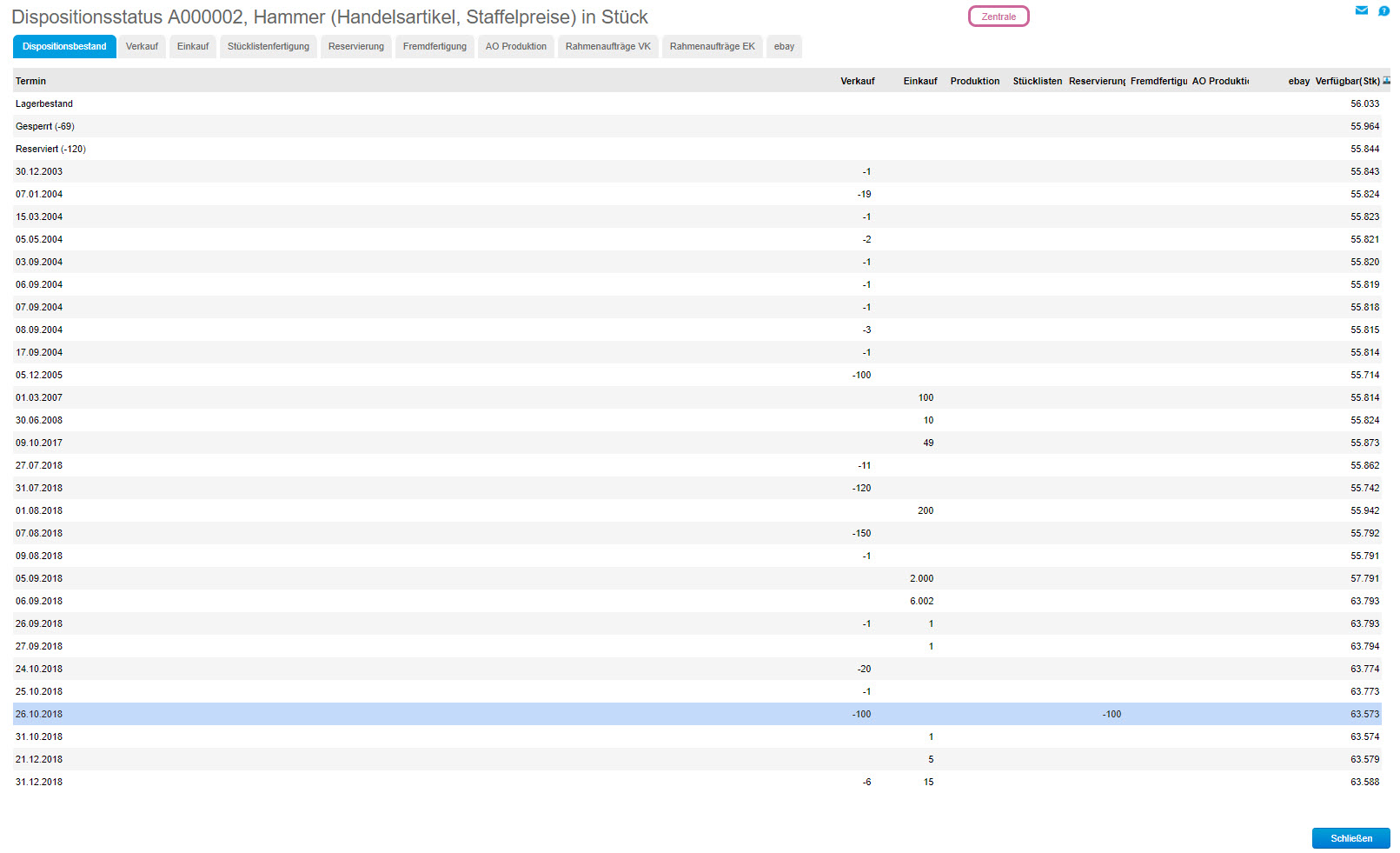
Task: Click the date 26.09.2018
Action: [x=39, y=623]
